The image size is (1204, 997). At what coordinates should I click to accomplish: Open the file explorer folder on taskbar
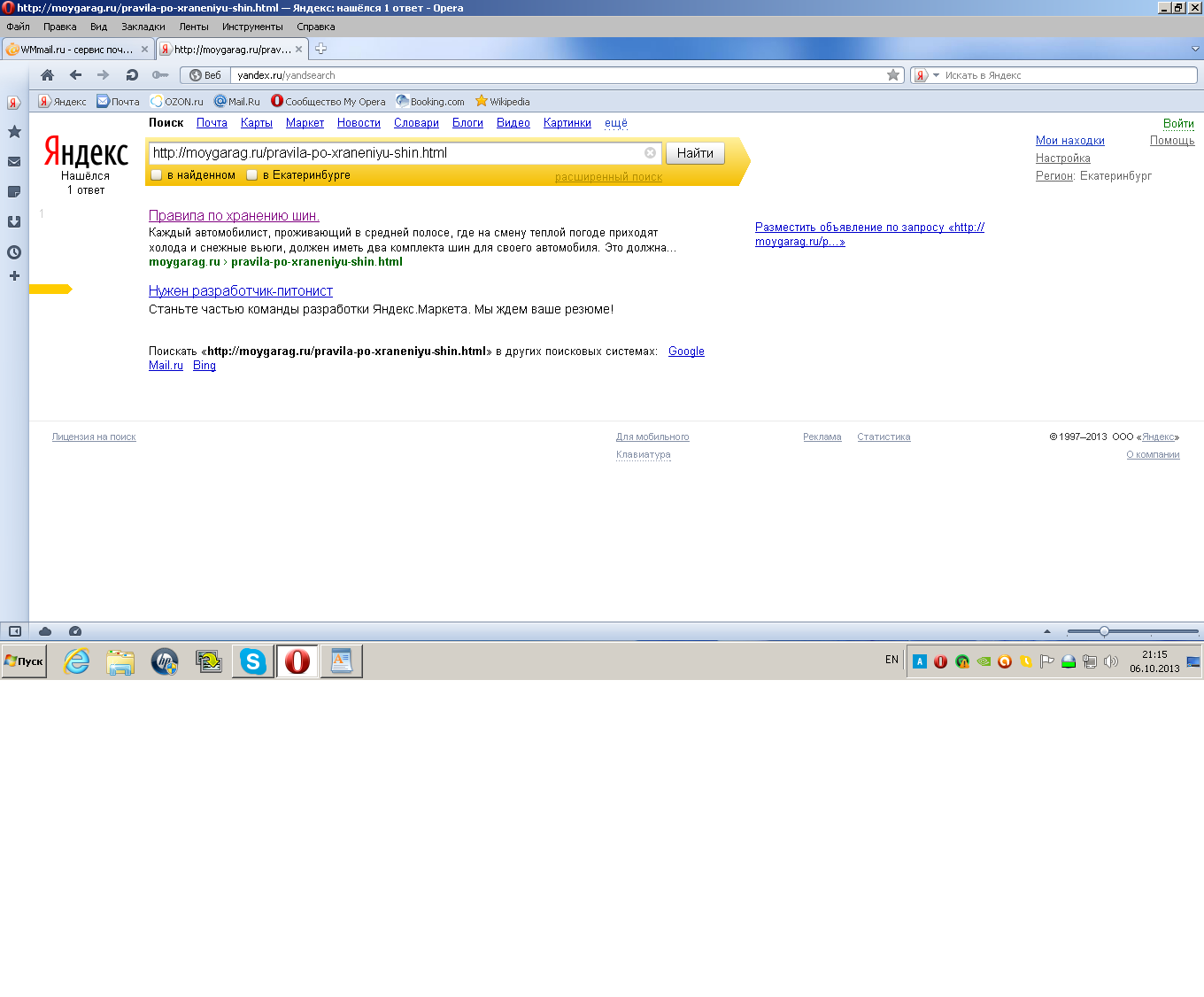click(120, 661)
